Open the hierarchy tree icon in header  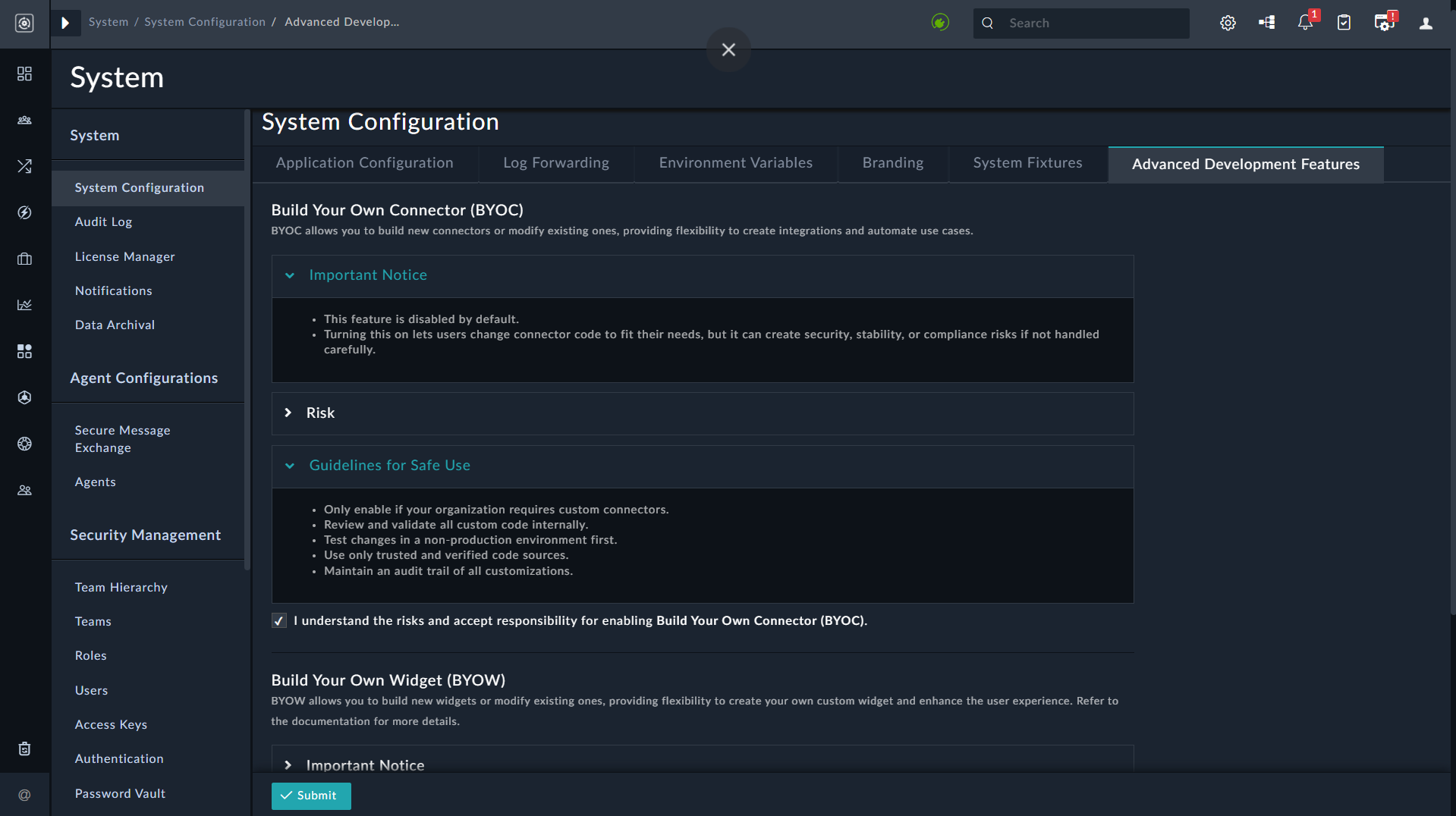click(1266, 23)
